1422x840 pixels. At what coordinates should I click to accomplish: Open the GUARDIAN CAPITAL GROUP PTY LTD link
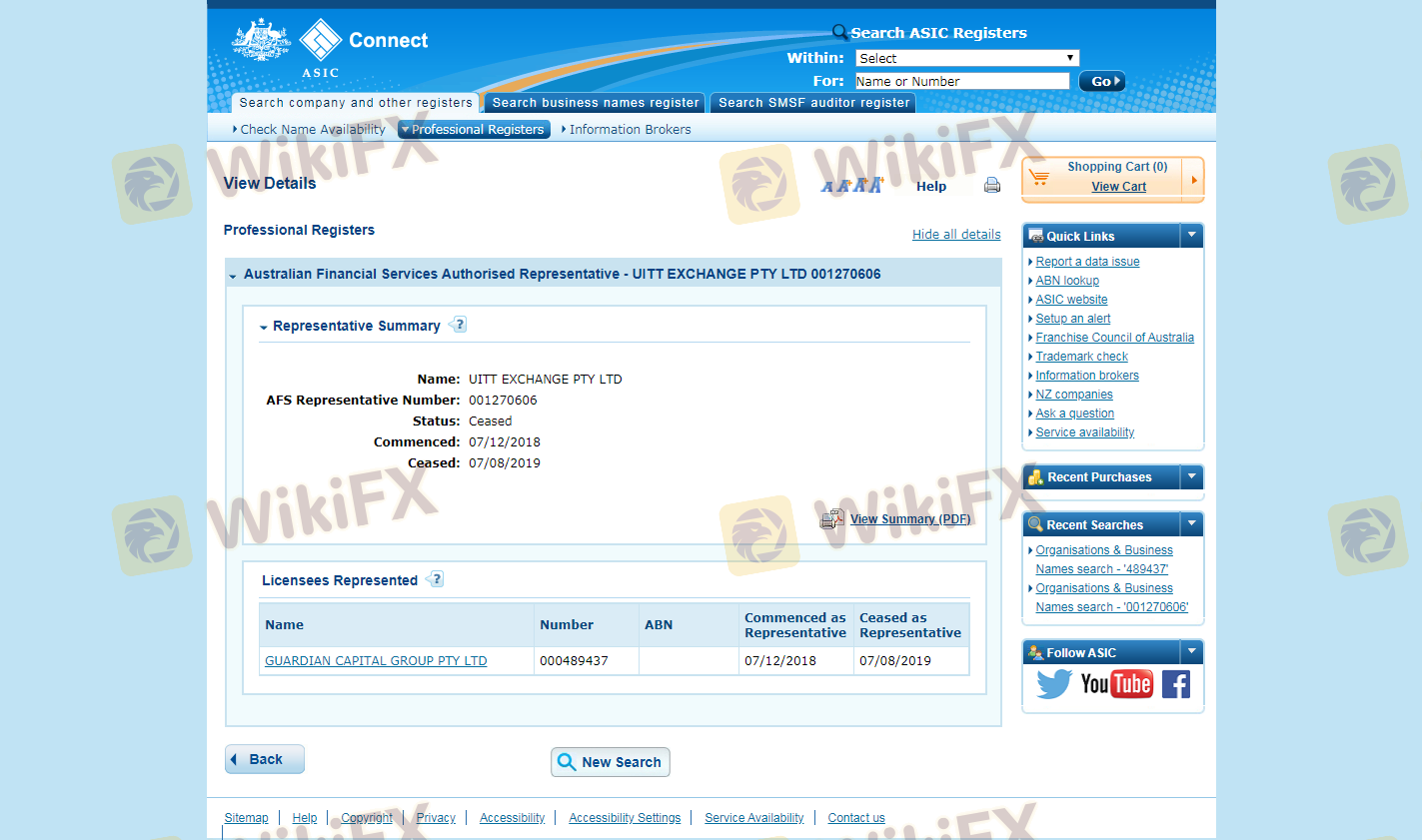(376, 661)
